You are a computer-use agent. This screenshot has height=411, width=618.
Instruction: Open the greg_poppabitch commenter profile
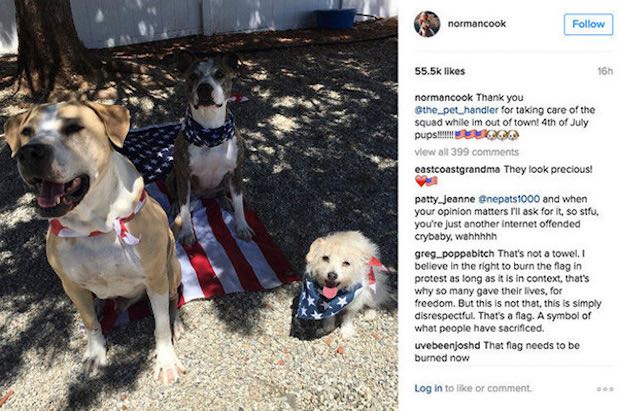[454, 253]
